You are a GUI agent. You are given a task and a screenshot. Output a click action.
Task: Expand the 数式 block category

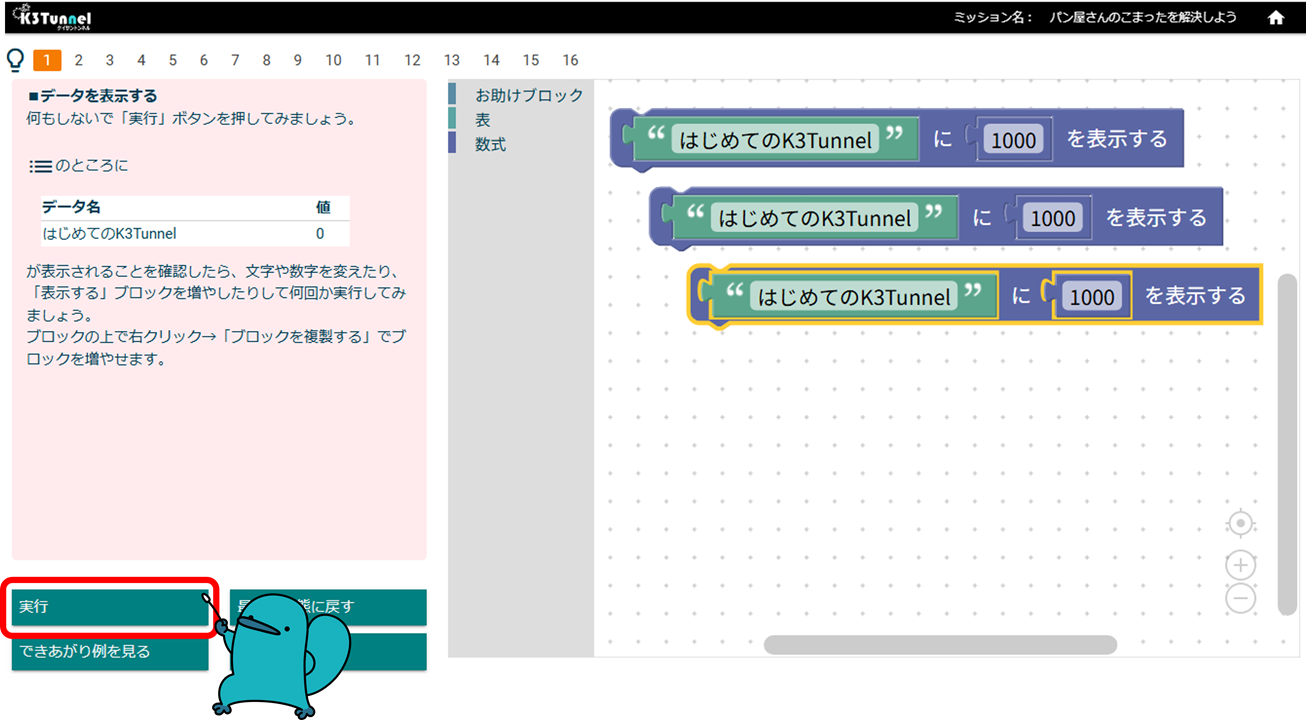[x=490, y=144]
